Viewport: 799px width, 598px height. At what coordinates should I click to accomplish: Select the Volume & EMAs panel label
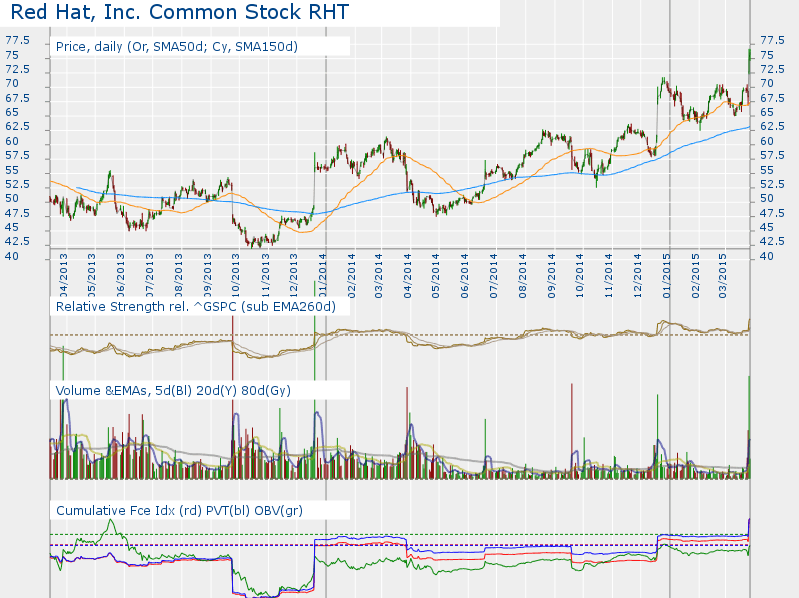pyautogui.click(x=173, y=390)
